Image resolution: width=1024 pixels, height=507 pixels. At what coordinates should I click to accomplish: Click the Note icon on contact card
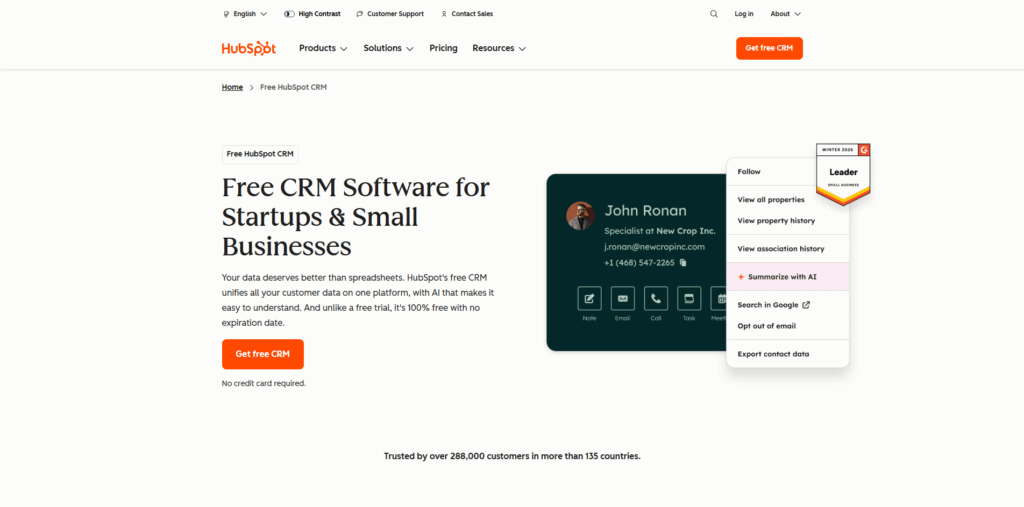coord(590,298)
